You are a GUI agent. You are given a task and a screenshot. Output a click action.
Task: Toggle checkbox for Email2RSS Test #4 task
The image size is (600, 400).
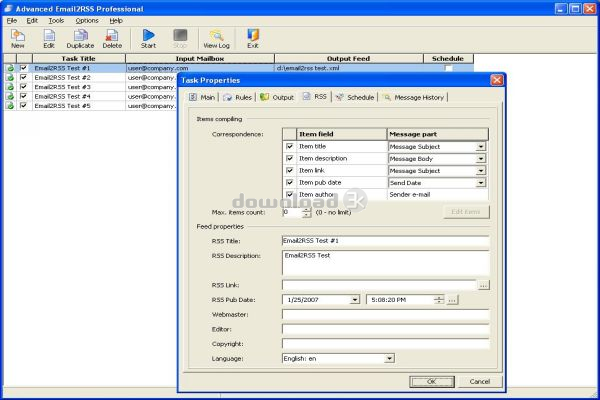pos(23,96)
